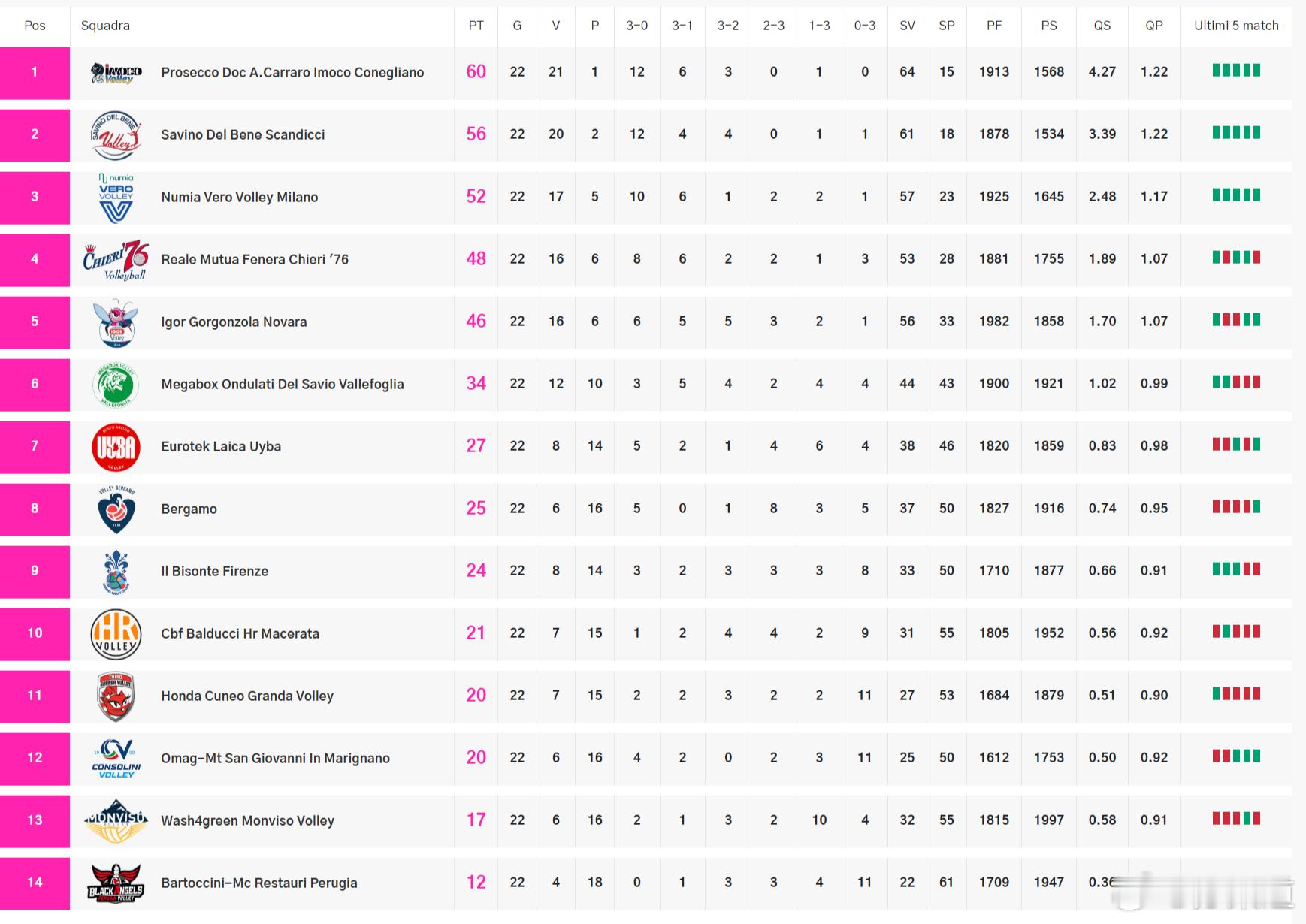Click the Imoco Volley Conegliano team logo
Screen dimensions: 1306x924
(116, 73)
